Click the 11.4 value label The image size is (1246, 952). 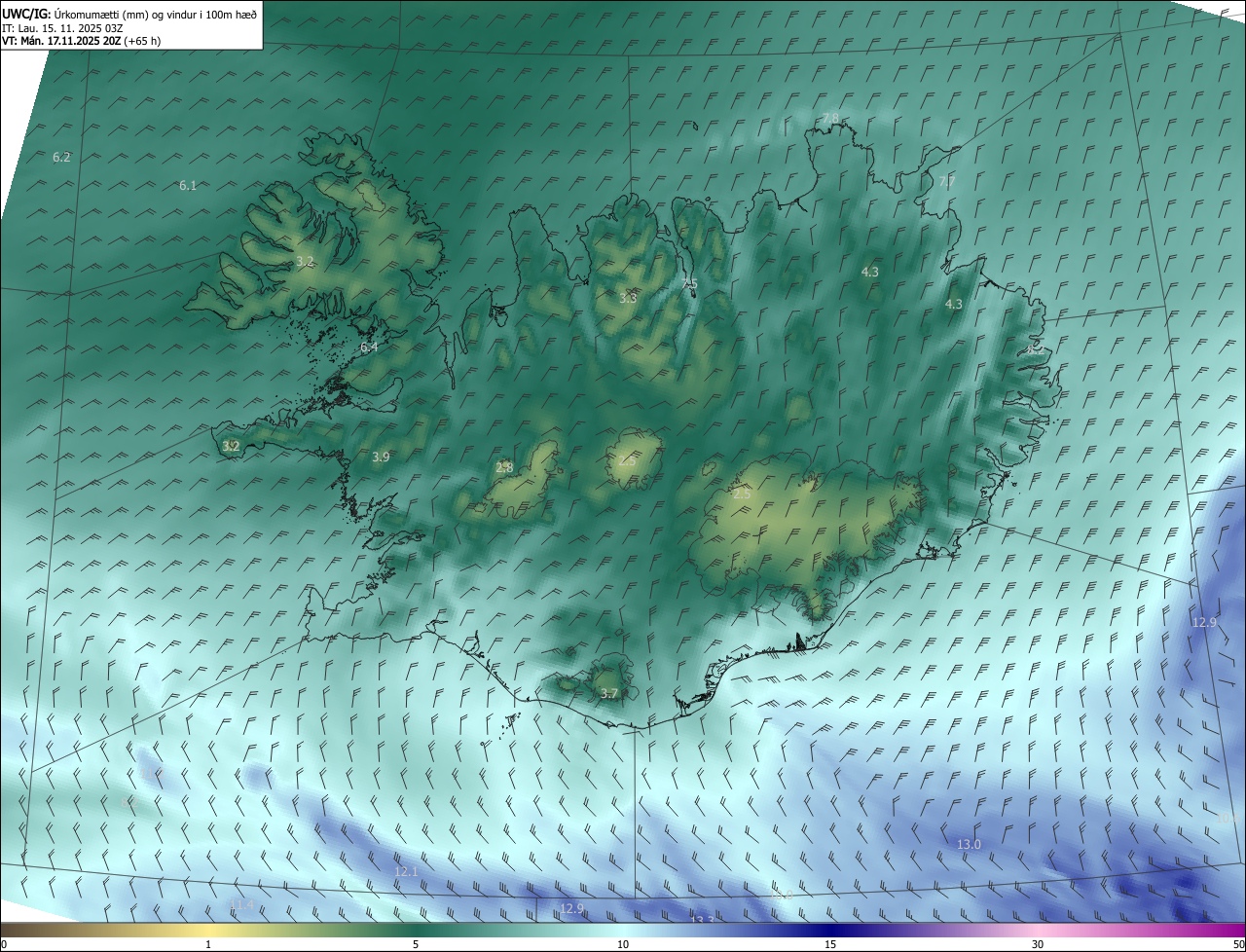click(x=241, y=904)
